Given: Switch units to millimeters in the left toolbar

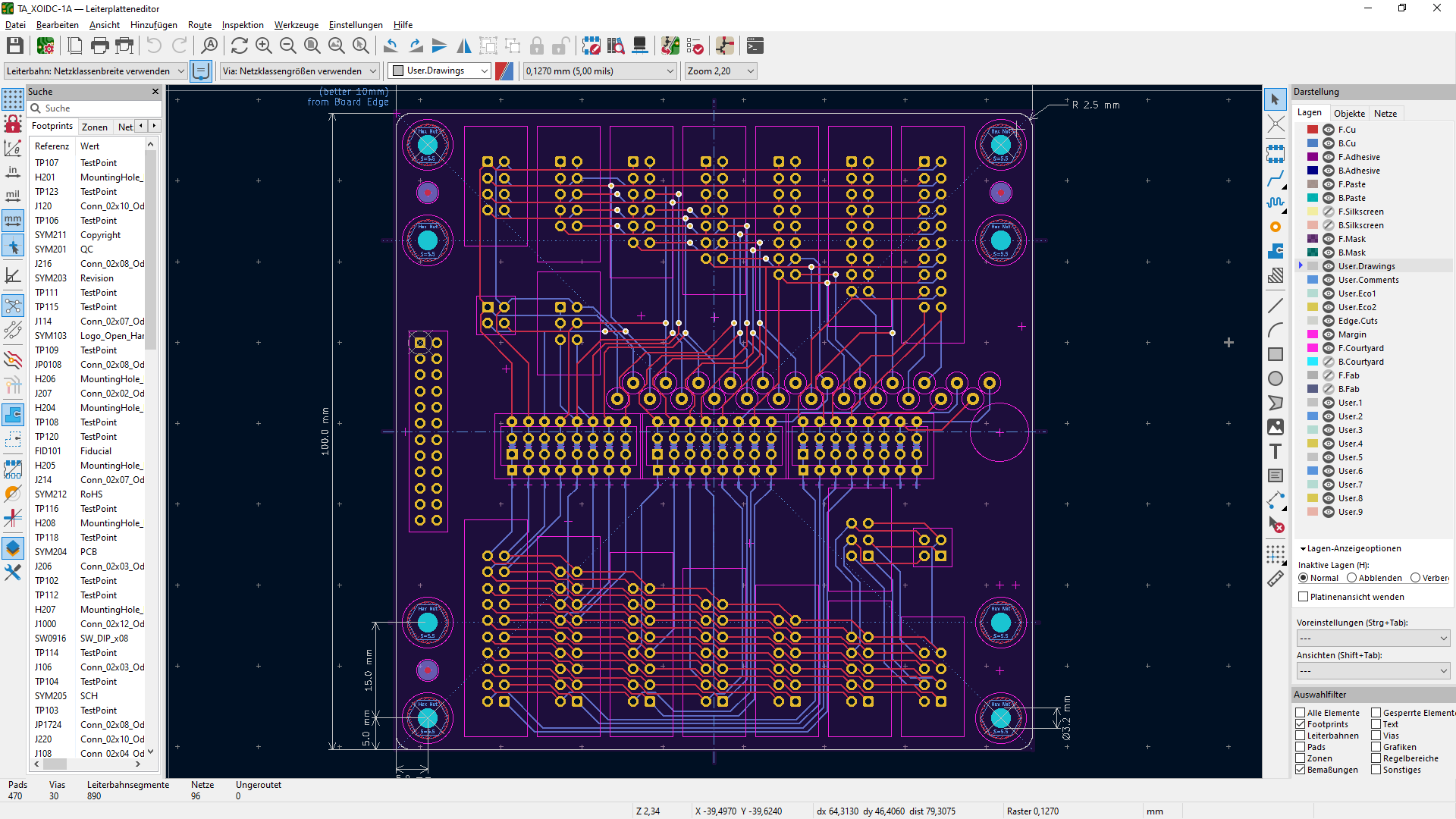Looking at the screenshot, I should pyautogui.click(x=13, y=221).
